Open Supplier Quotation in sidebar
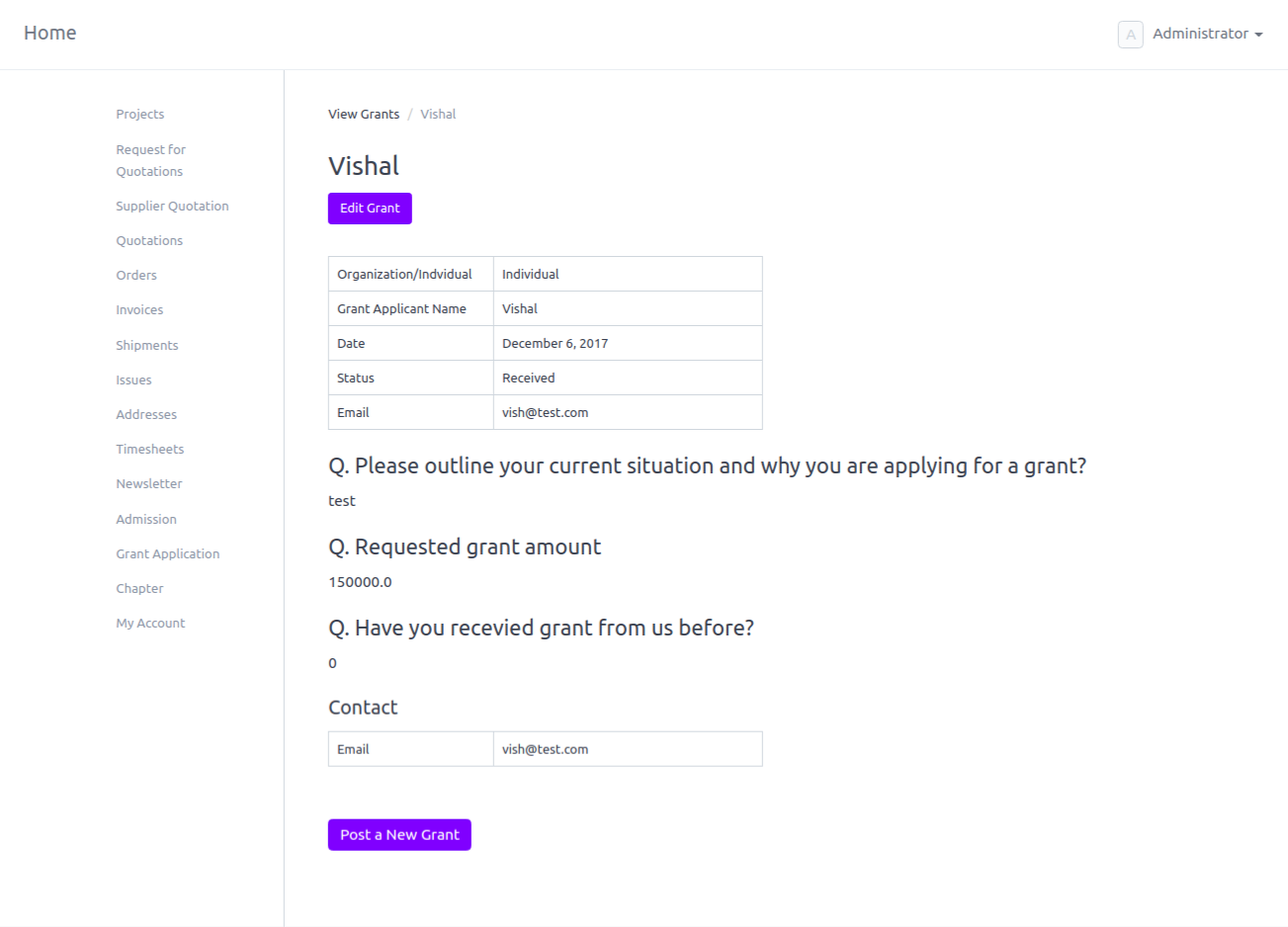This screenshot has height=927, width=1288. pos(172,207)
